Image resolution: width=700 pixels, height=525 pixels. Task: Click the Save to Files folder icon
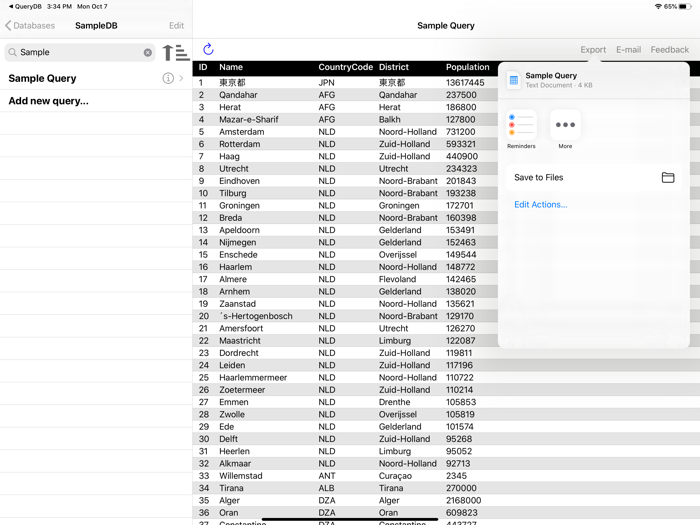[x=668, y=178]
